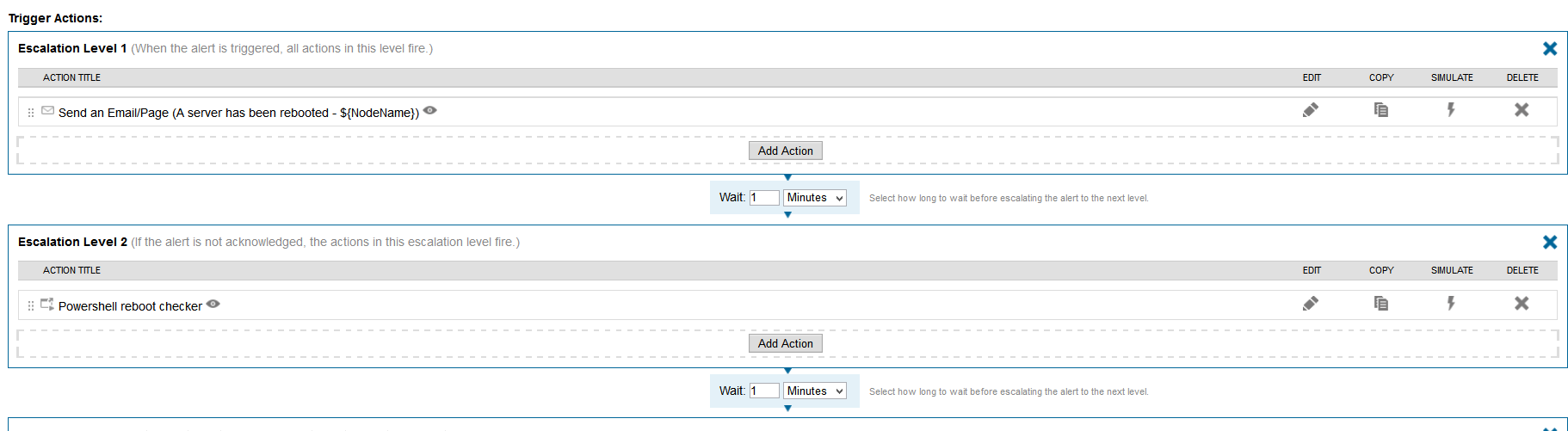Grab drag handle of Powershell reboot checker
Image resolution: width=1568 pixels, height=431 pixels.
(31, 305)
